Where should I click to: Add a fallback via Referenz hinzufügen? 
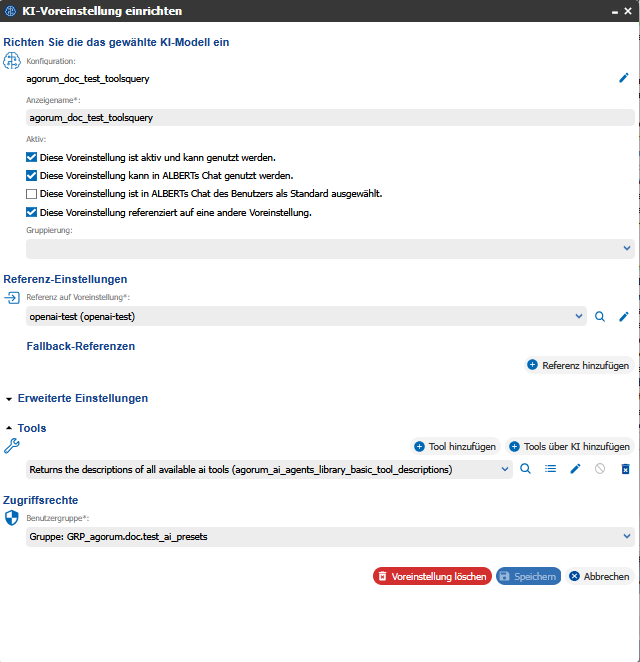(579, 365)
